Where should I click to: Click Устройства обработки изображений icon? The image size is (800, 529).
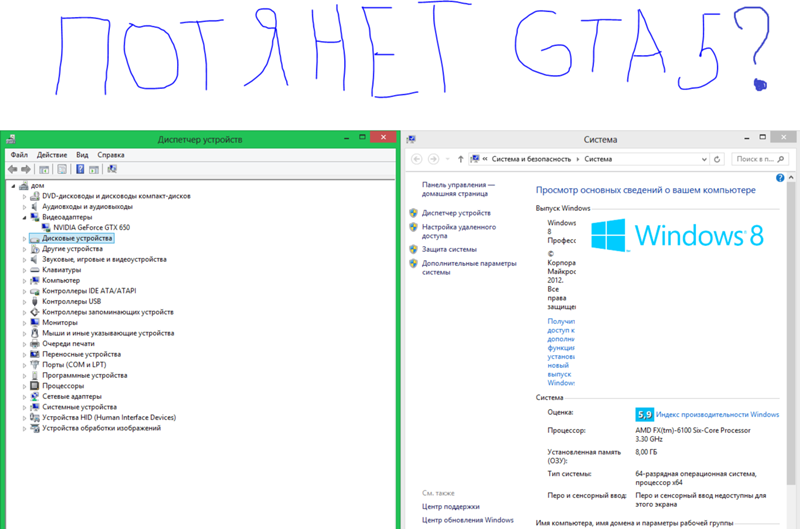pos(35,429)
